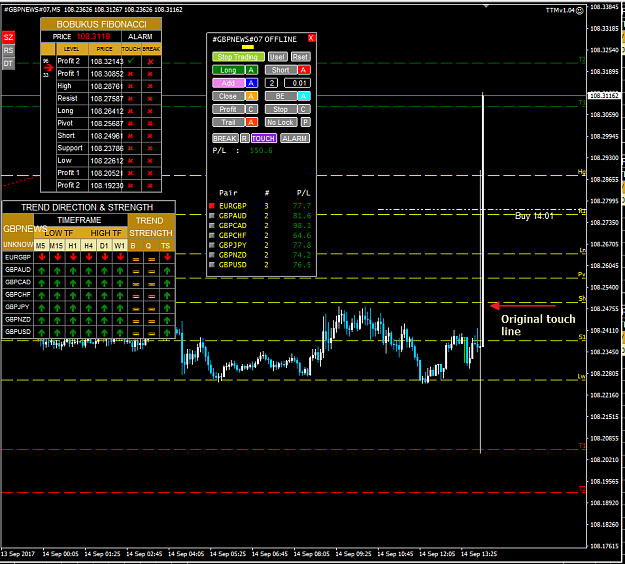Click the pink Add button
This screenshot has height=564, width=625.
click(x=228, y=83)
